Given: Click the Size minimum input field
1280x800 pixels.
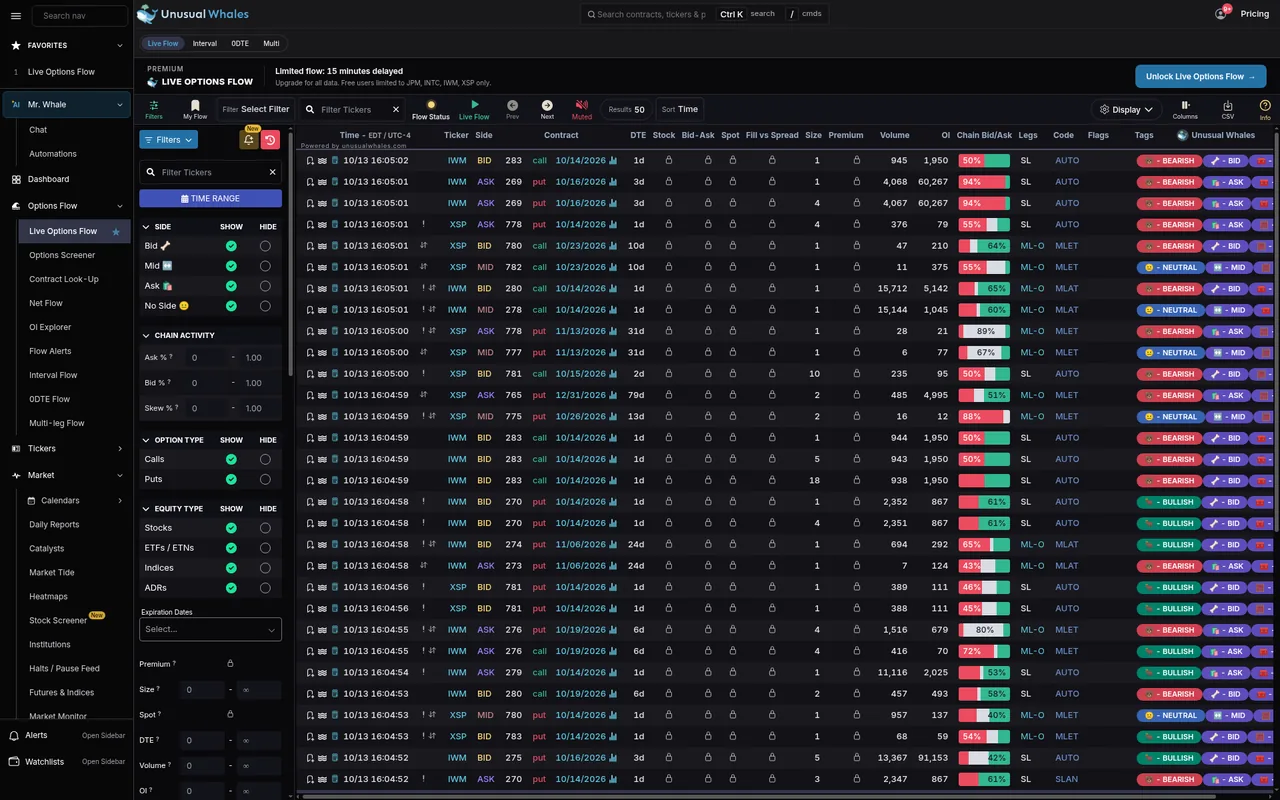Looking at the screenshot, I should point(203,690).
